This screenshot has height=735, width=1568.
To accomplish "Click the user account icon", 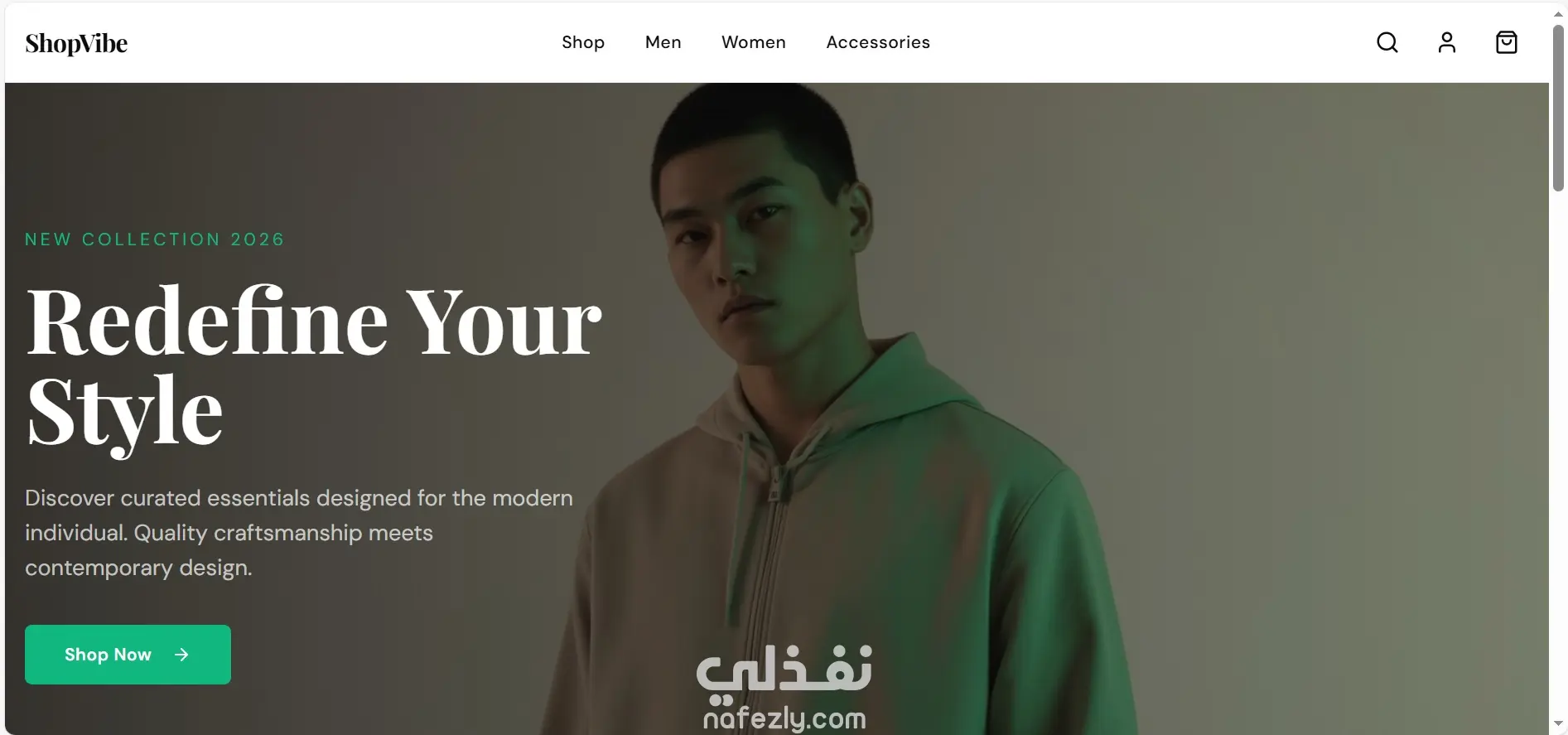I will click(1447, 42).
